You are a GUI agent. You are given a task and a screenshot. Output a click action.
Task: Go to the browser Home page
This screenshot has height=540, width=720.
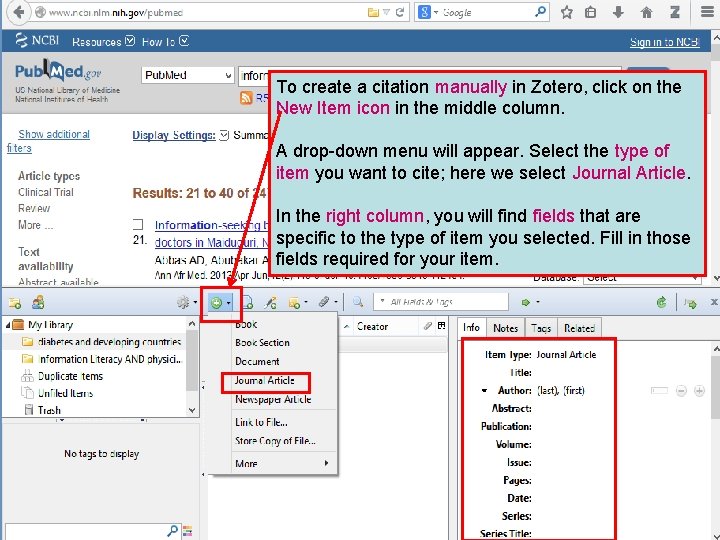[x=647, y=12]
